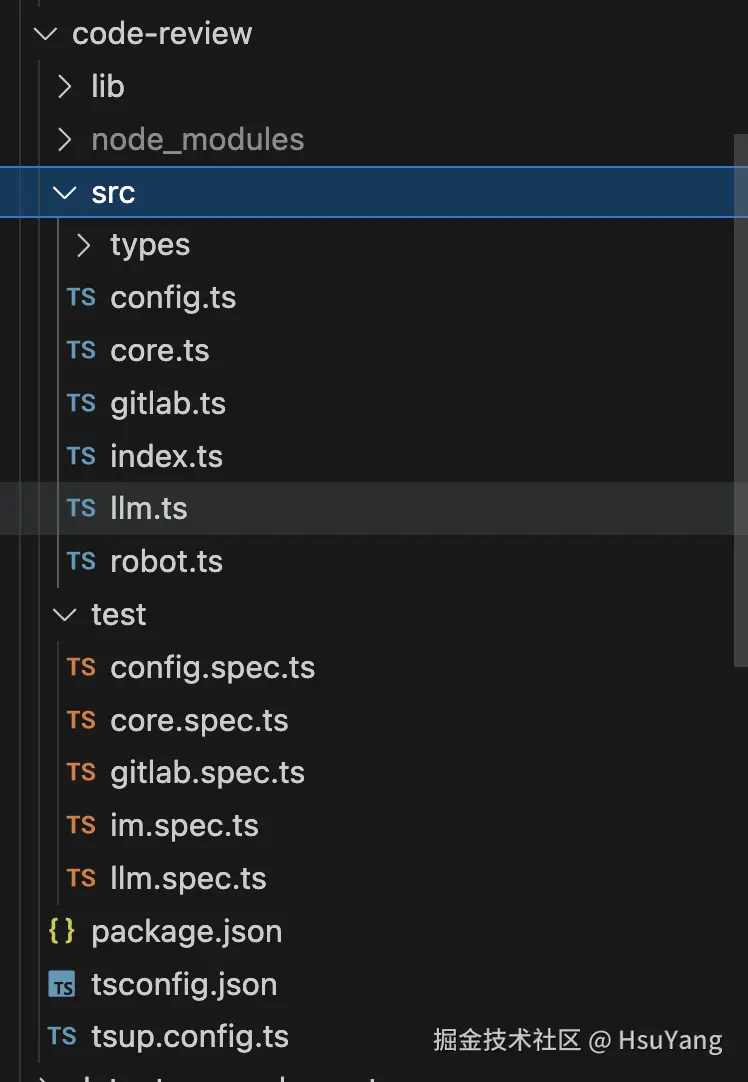
Task: Collapse the code-review root folder
Action: tap(46, 34)
